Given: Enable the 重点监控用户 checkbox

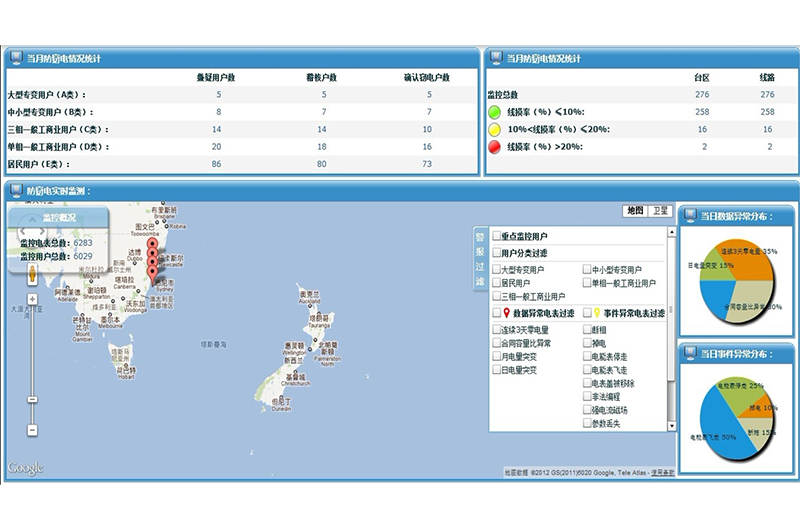Looking at the screenshot, I should (497, 236).
